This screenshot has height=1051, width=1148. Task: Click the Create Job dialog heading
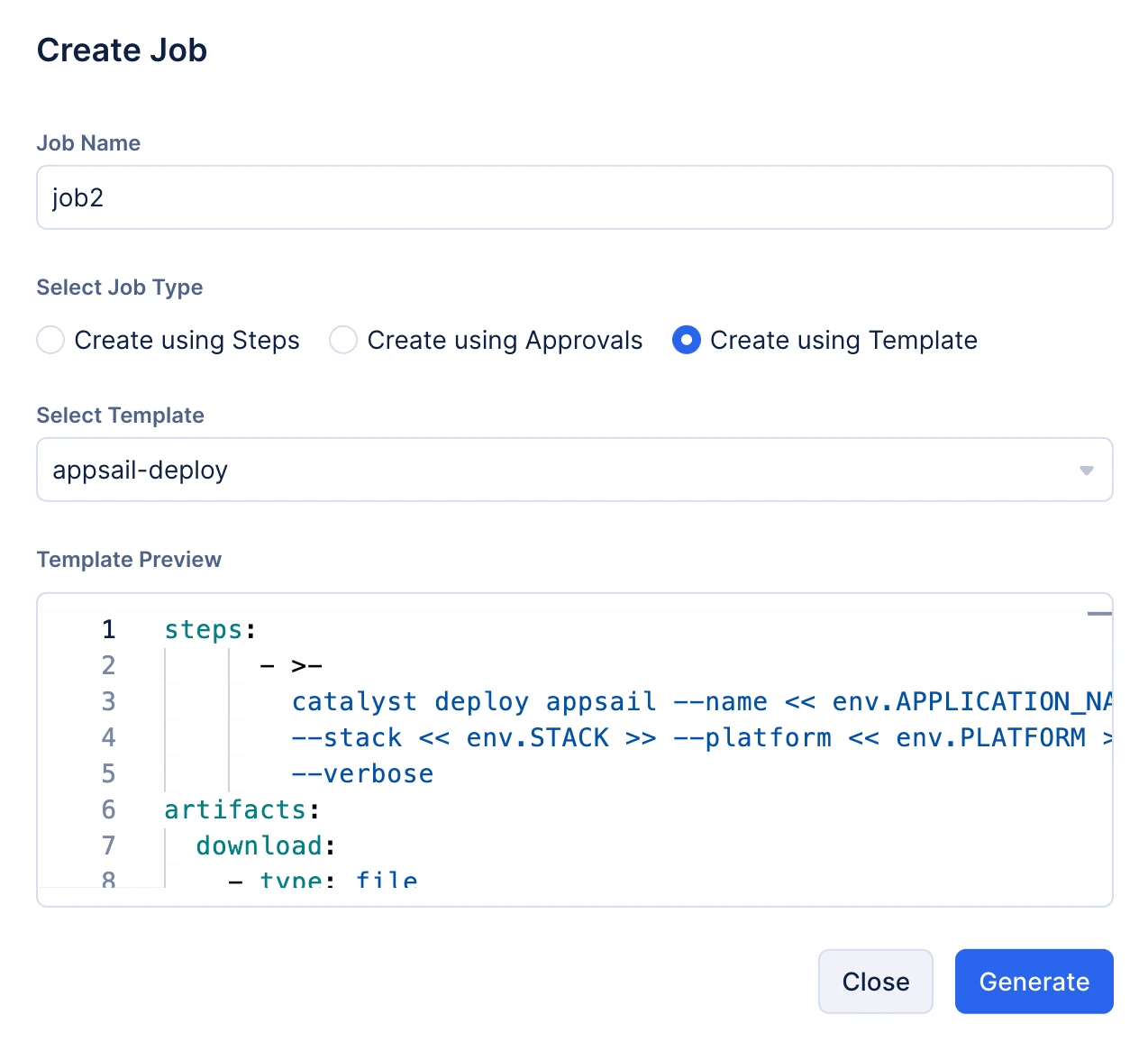(x=122, y=50)
